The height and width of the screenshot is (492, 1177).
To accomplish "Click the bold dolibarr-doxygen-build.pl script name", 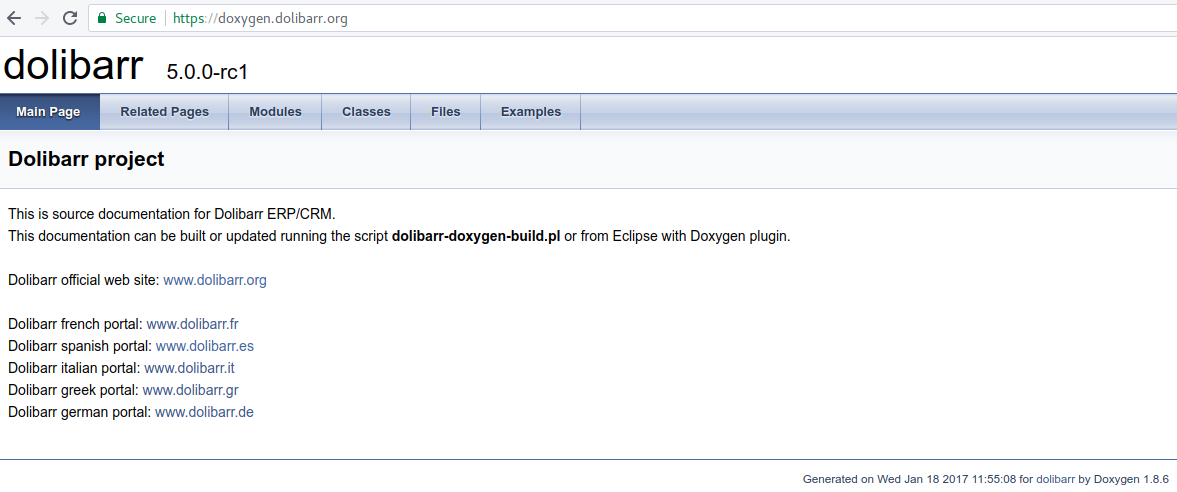I will pyautogui.click(x=476, y=237).
